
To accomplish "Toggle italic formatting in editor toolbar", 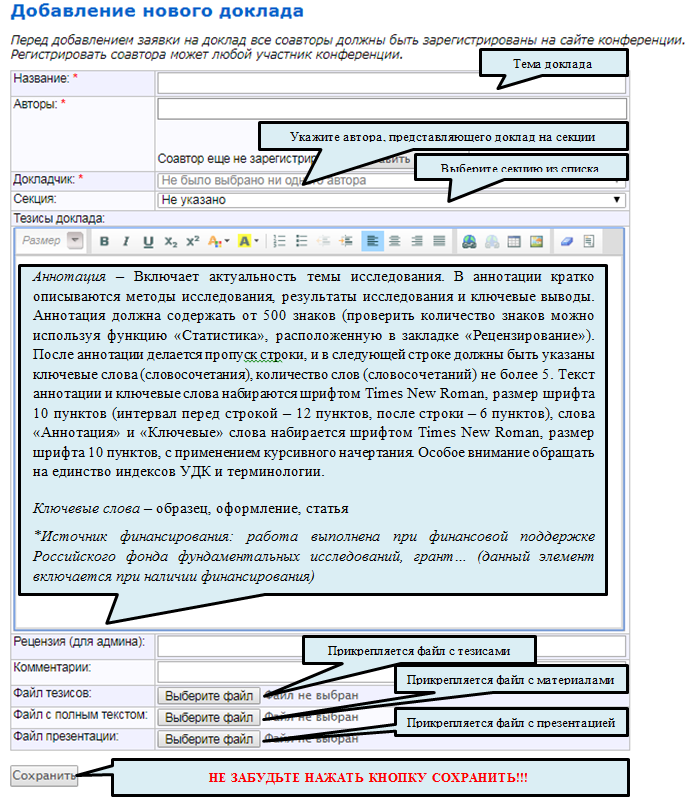I will (126, 241).
